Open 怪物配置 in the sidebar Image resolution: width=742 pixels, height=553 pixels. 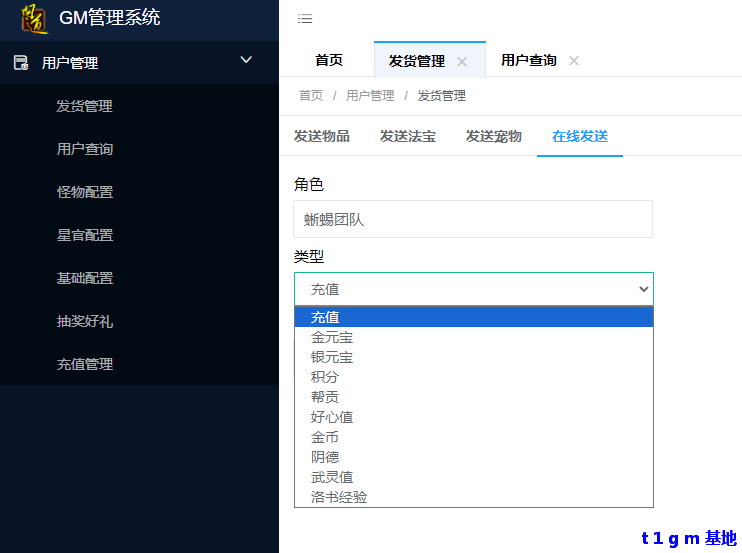pos(85,192)
